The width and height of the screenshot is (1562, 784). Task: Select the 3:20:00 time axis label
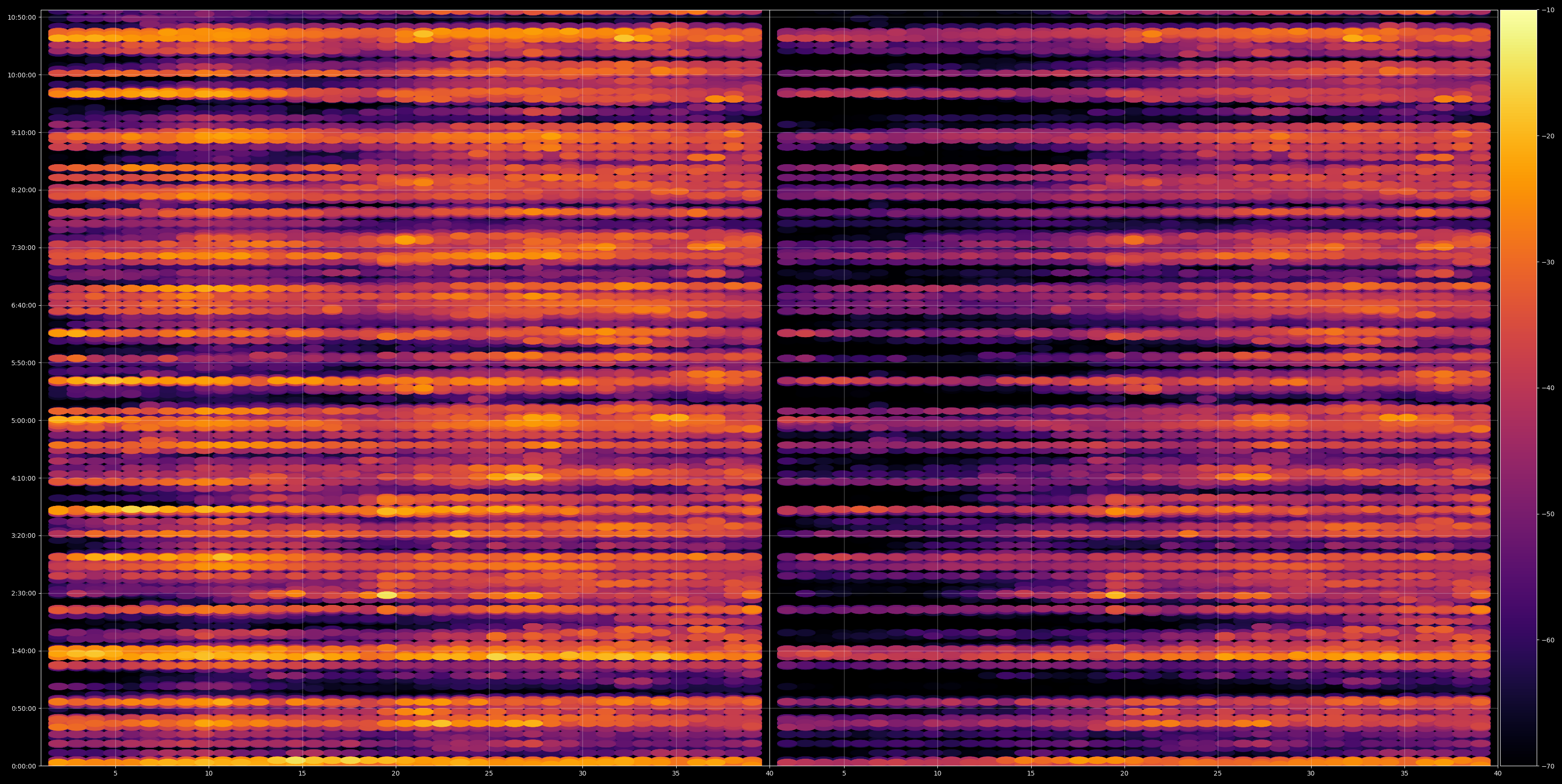(24, 535)
